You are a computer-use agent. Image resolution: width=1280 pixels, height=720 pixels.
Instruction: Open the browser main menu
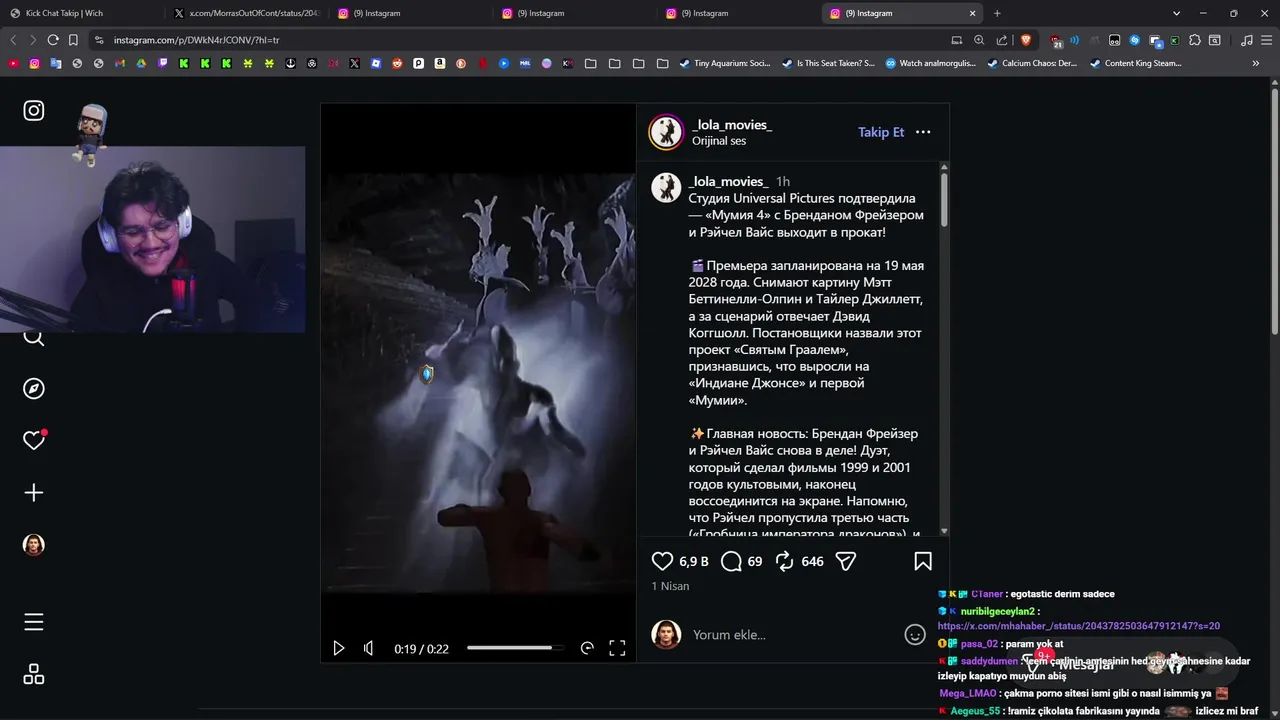point(1267,40)
